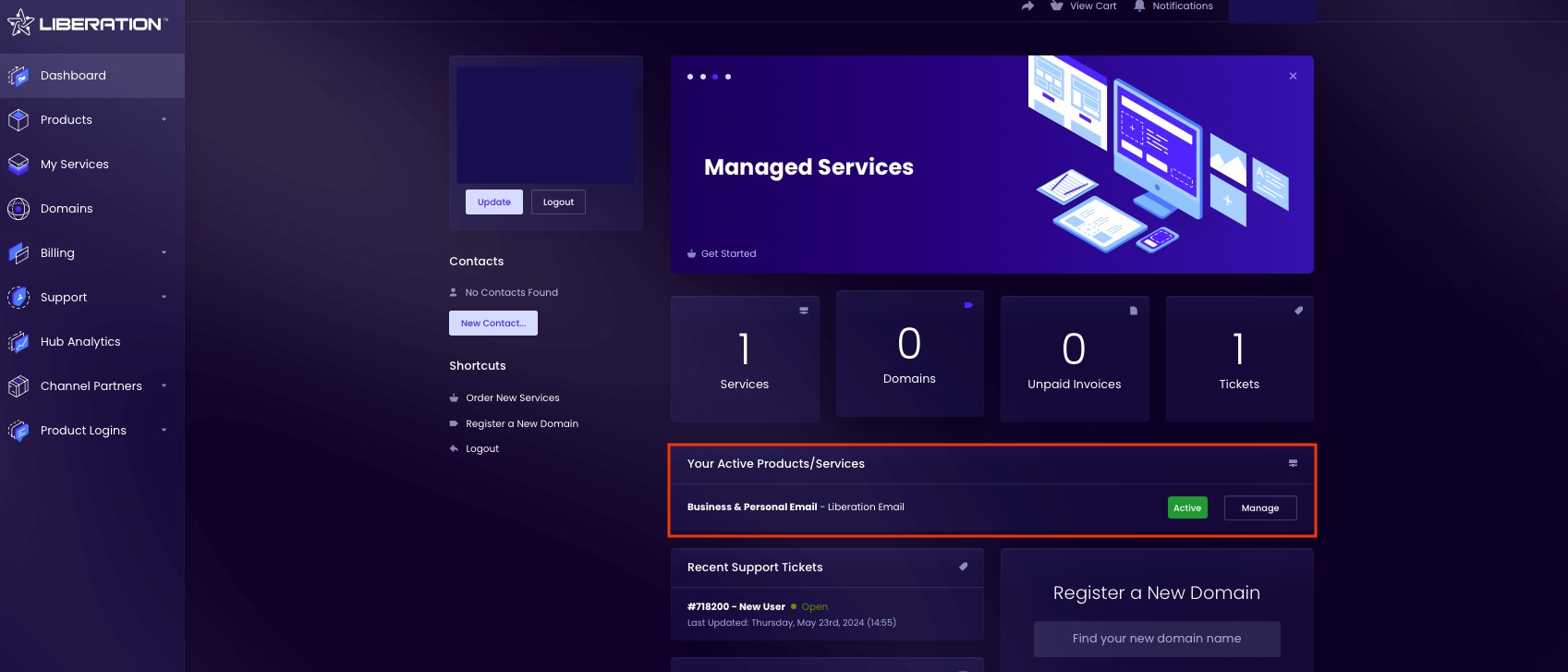This screenshot has width=1568, height=672.
Task: Click the Logout button under profile
Action: click(558, 202)
